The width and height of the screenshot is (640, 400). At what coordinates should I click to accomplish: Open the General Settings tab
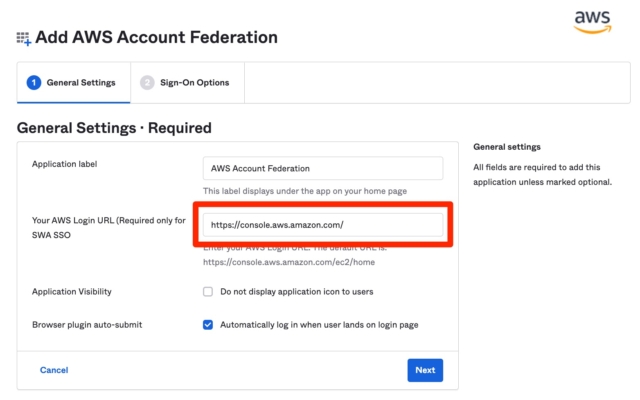point(73,82)
